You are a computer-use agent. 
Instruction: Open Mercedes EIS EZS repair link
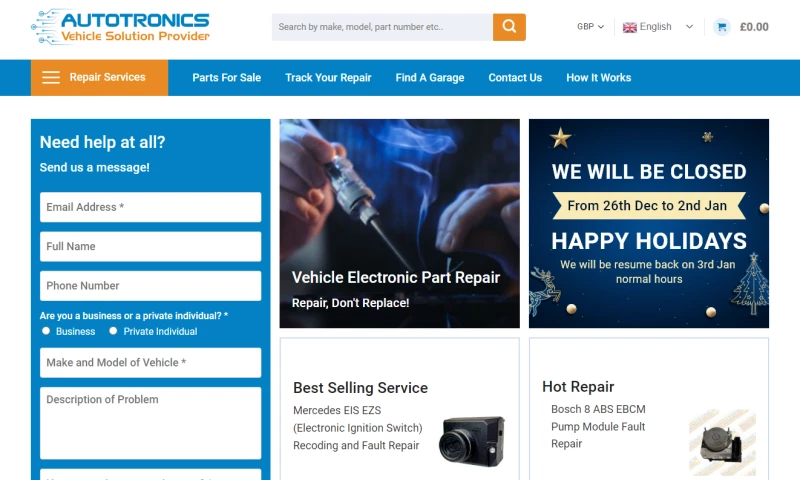pyautogui.click(x=358, y=428)
